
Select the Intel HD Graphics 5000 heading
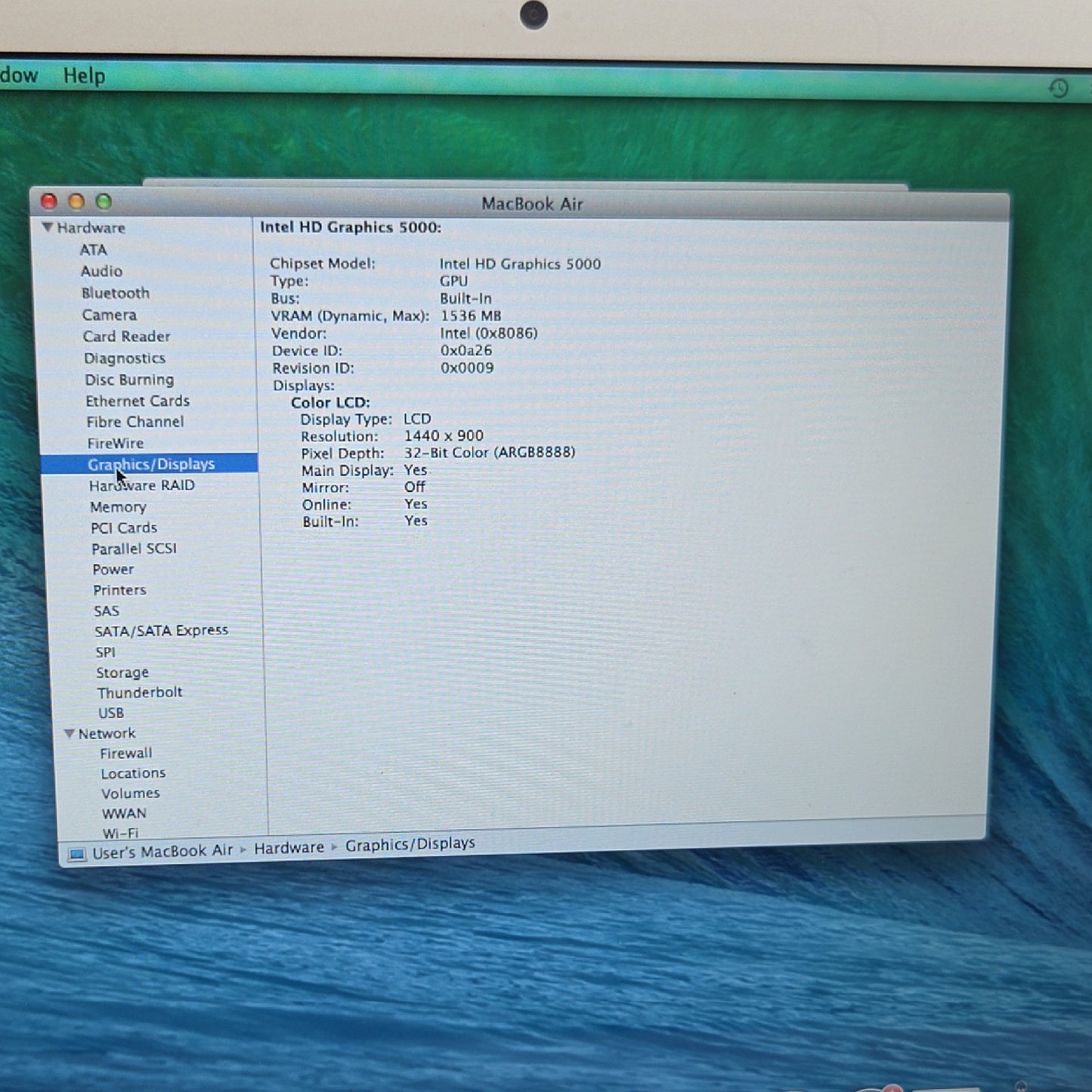(x=351, y=227)
